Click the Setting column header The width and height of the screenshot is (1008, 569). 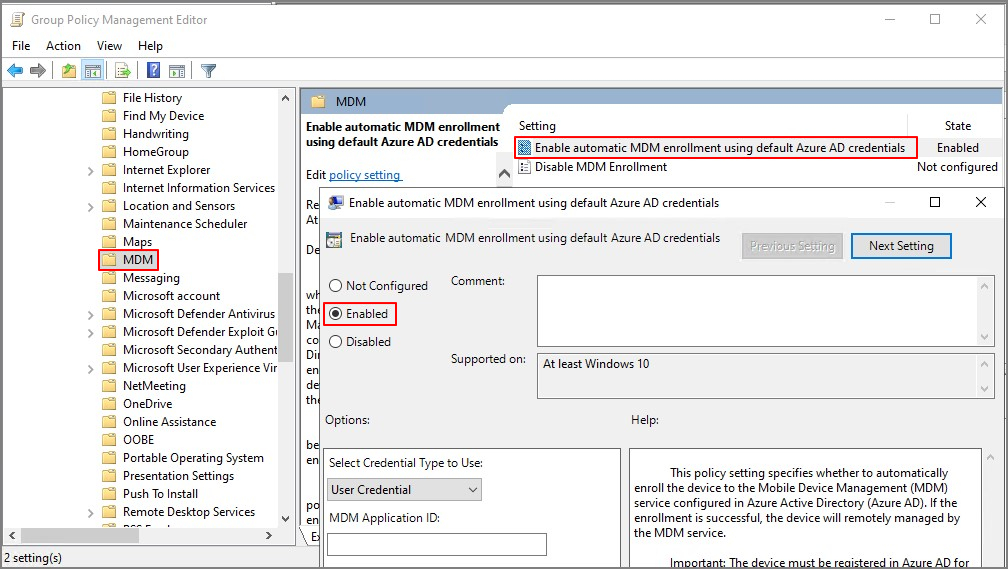point(537,126)
